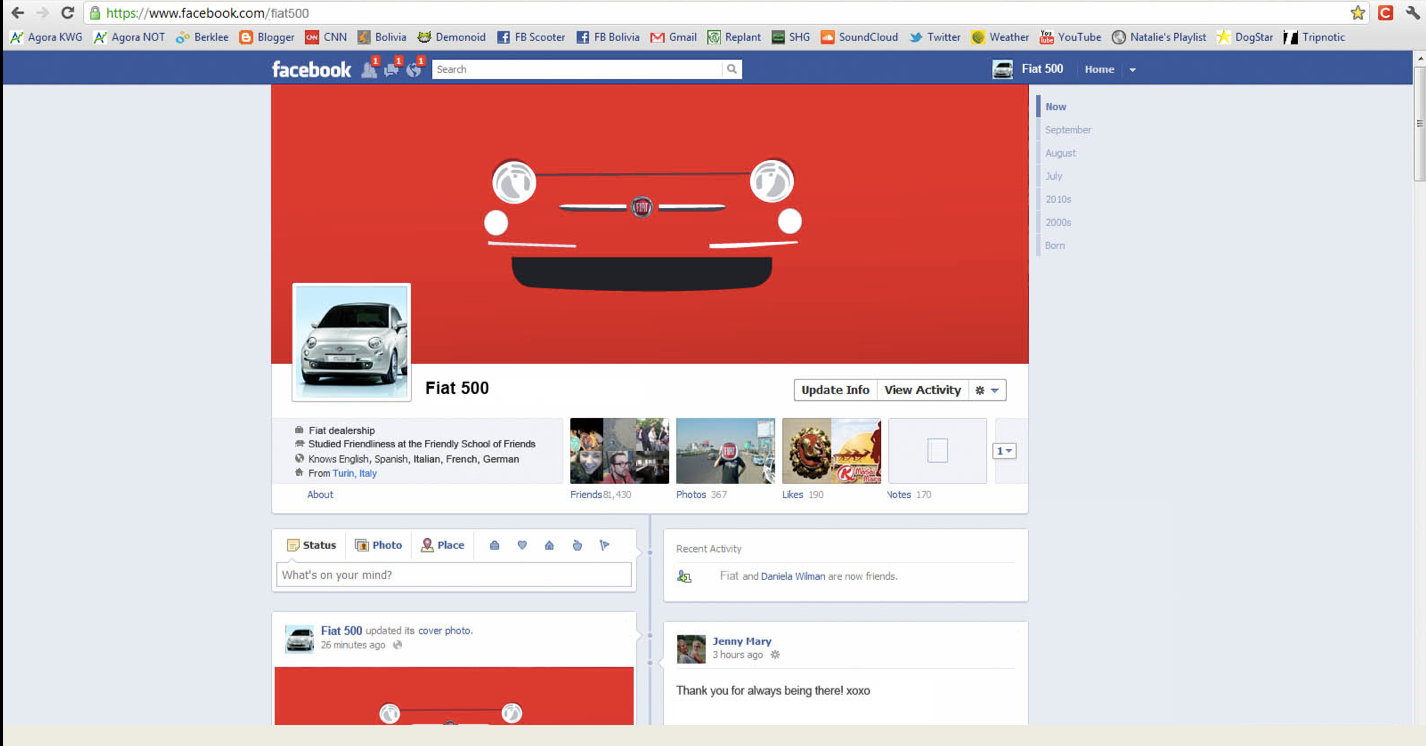Open the About link
Image resolution: width=1426 pixels, height=746 pixels.
320,494
